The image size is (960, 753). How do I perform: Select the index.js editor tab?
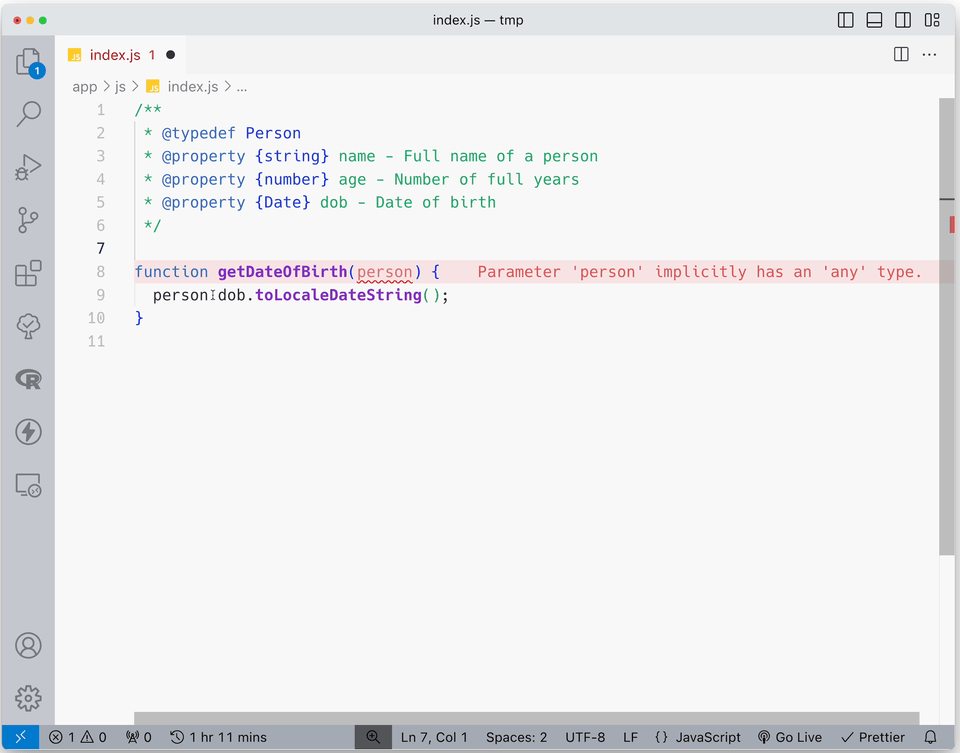click(x=121, y=55)
